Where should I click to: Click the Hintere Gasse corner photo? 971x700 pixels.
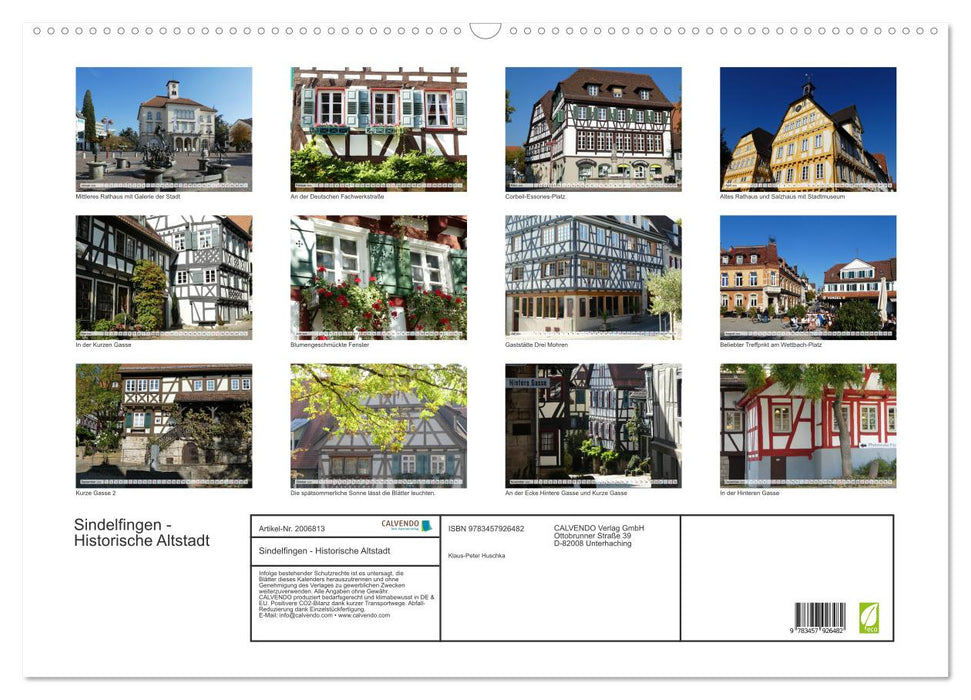pos(592,424)
